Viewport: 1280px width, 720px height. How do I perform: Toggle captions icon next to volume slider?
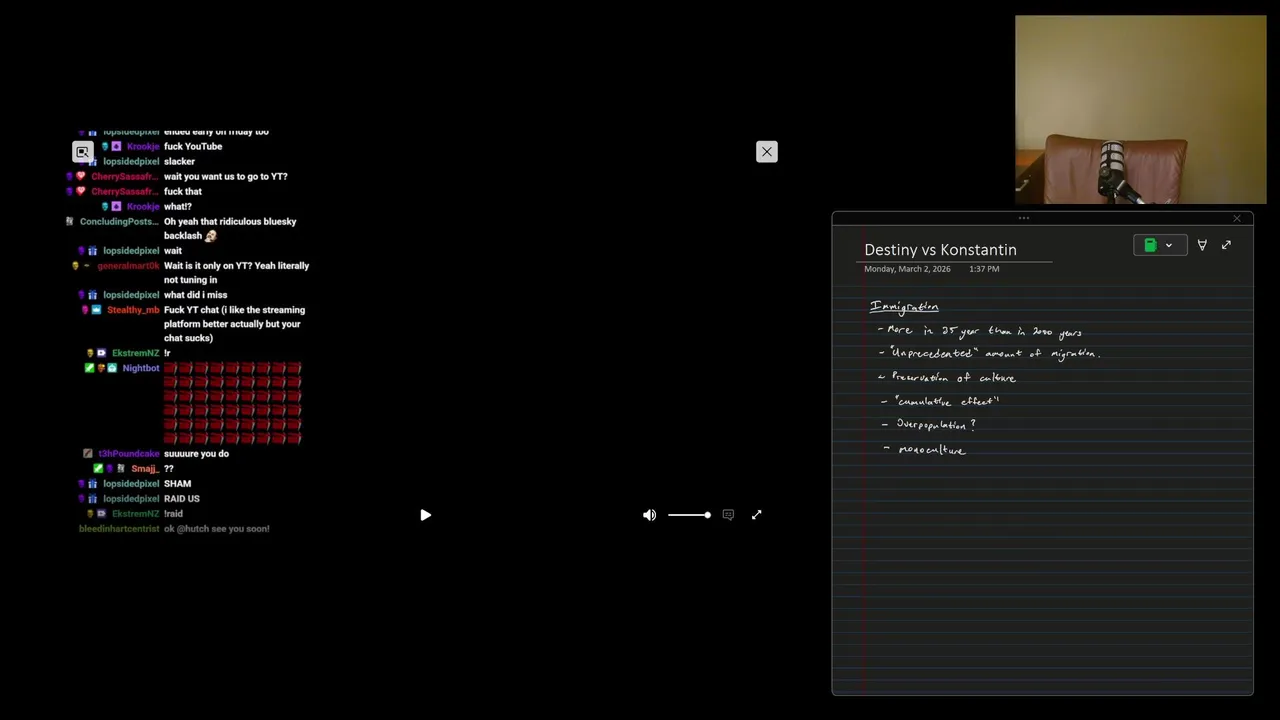click(728, 515)
